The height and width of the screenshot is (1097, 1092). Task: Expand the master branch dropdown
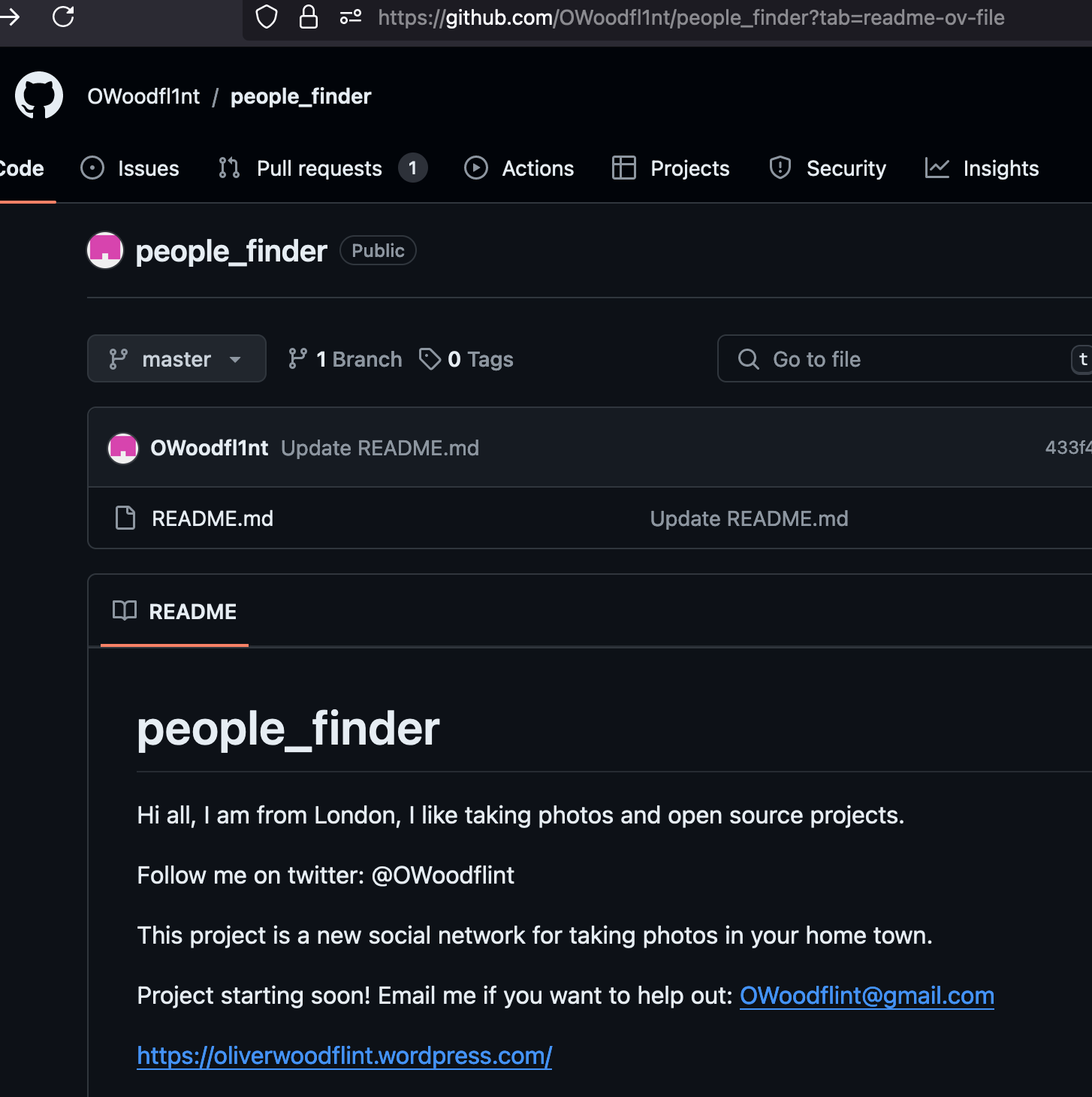[176, 358]
